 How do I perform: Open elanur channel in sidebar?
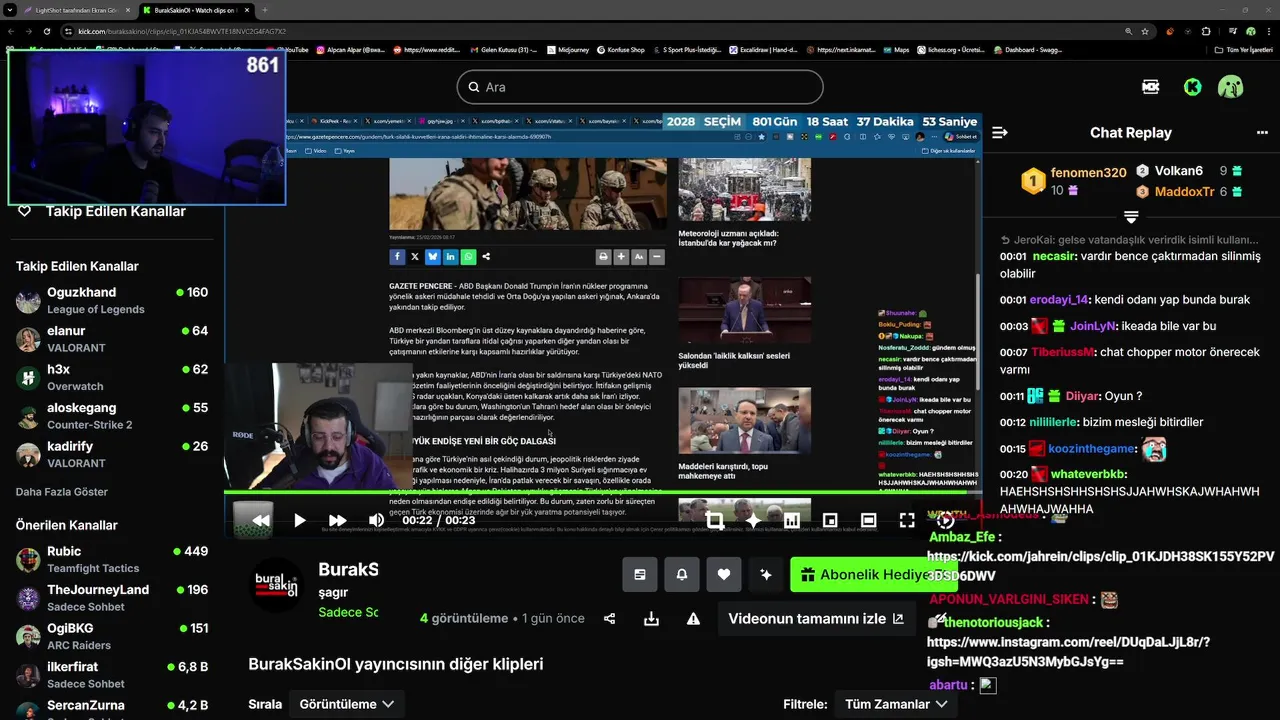[112, 339]
